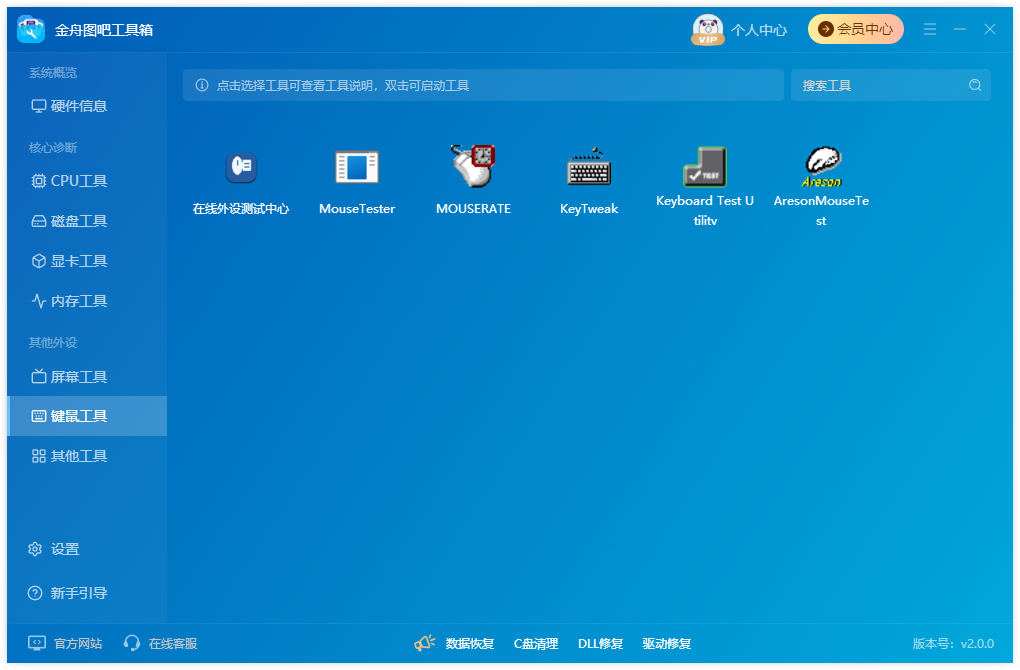Click the MouseTester label text
Image resolution: width=1020 pixels, height=670 pixels.
pyautogui.click(x=356, y=209)
